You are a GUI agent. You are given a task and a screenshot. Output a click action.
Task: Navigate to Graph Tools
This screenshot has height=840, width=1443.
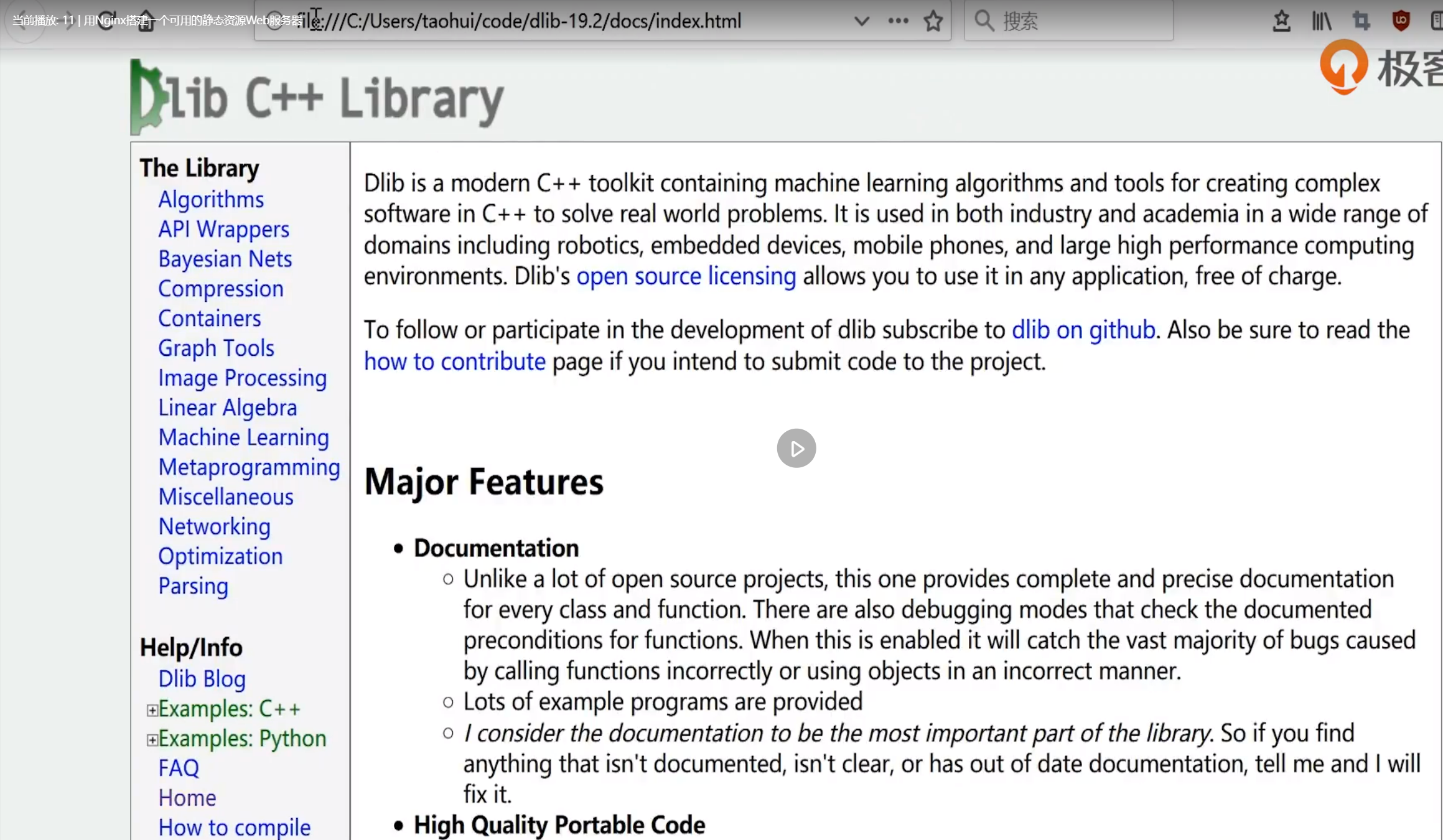coord(216,348)
